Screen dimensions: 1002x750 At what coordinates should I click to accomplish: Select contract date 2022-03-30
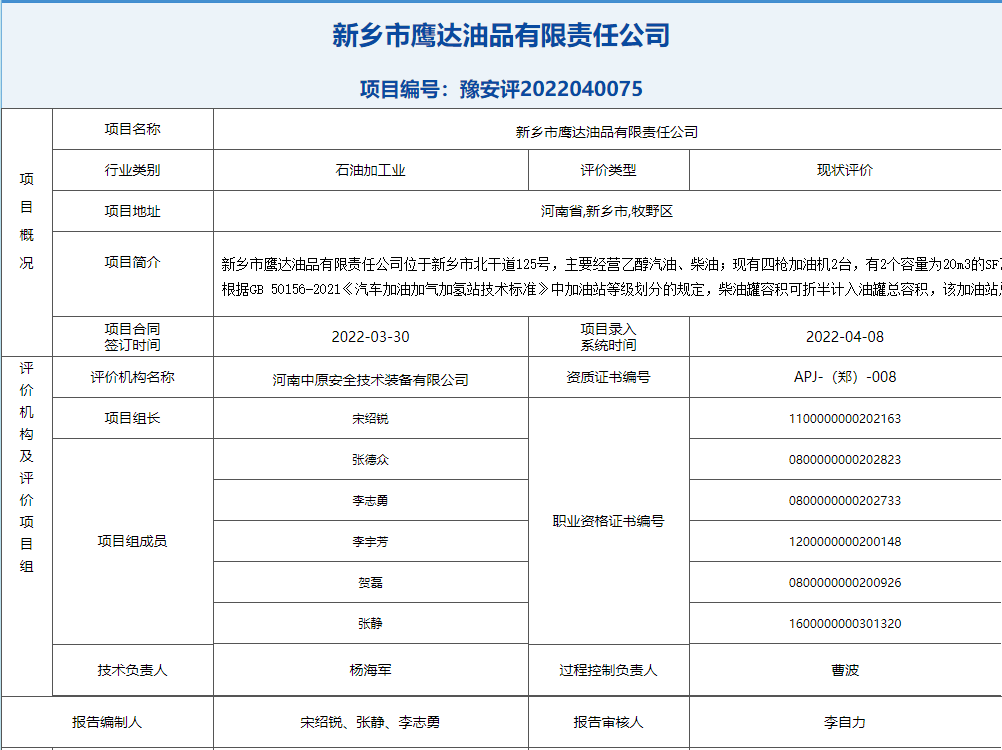(x=371, y=337)
